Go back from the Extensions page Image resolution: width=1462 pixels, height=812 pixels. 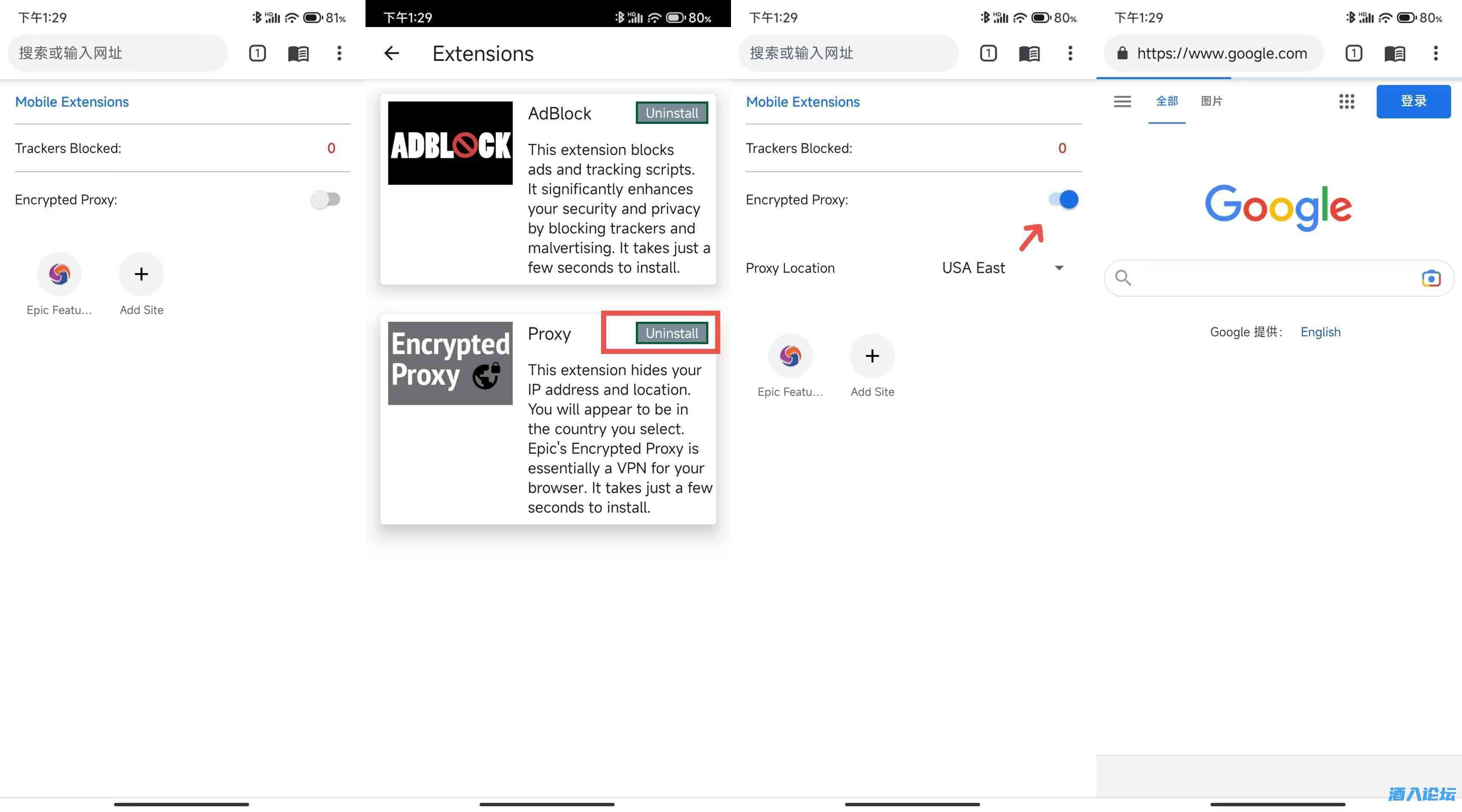[392, 53]
